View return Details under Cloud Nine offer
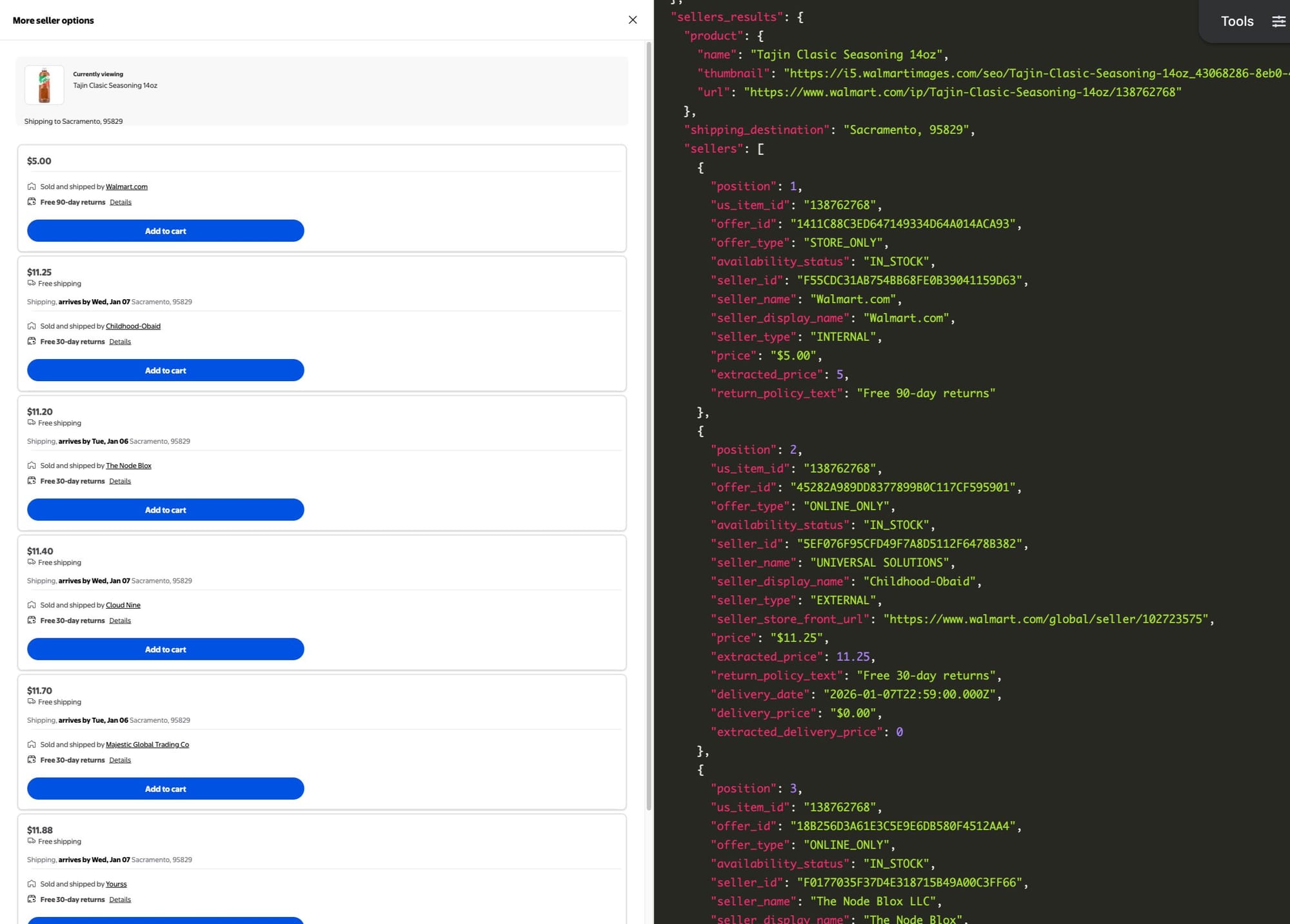 pyautogui.click(x=120, y=621)
